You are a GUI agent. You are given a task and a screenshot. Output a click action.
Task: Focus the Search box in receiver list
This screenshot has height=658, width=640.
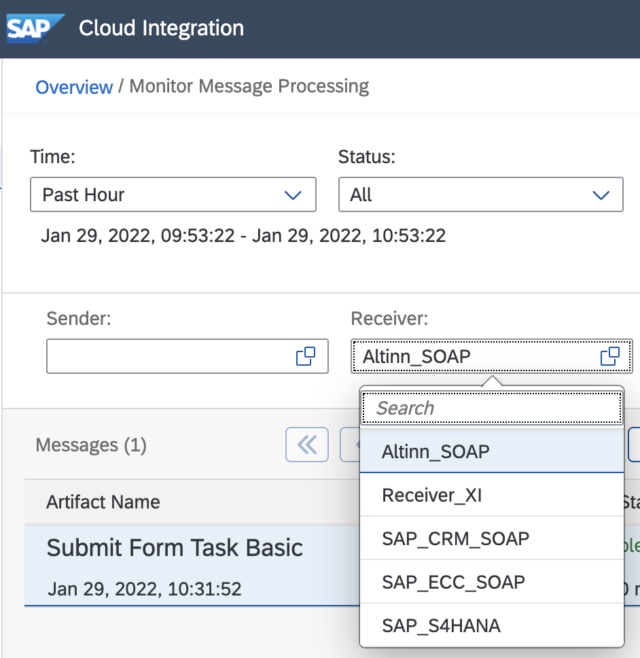(x=491, y=408)
